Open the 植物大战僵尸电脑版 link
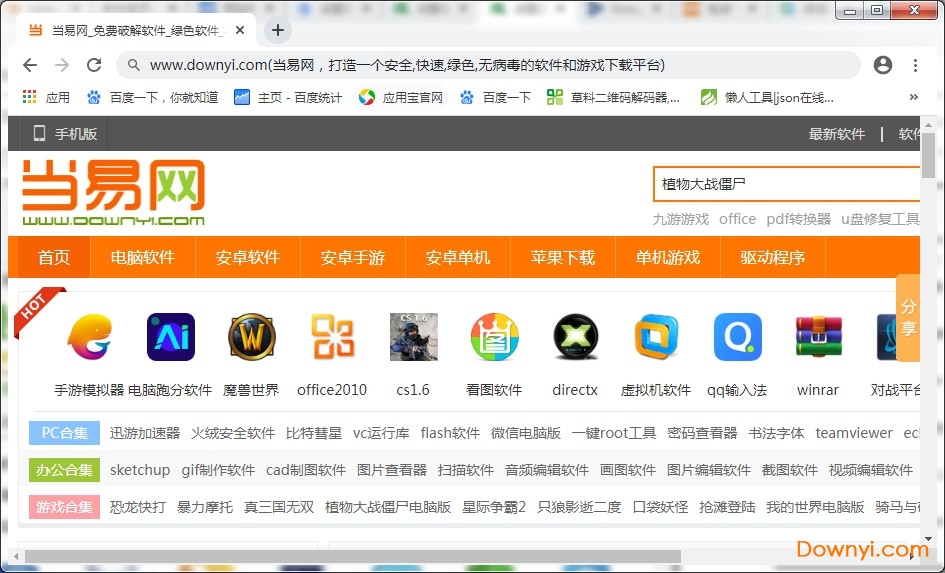Screen dimensions: 945x573 pos(388,507)
